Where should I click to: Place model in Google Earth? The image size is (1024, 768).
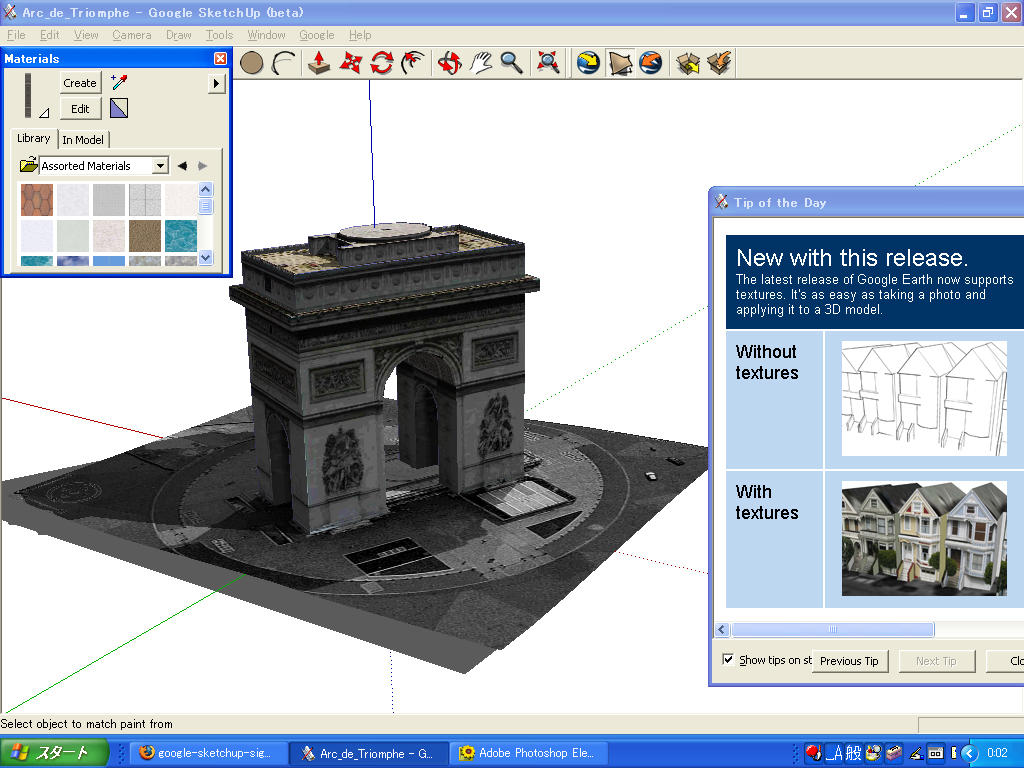point(650,63)
